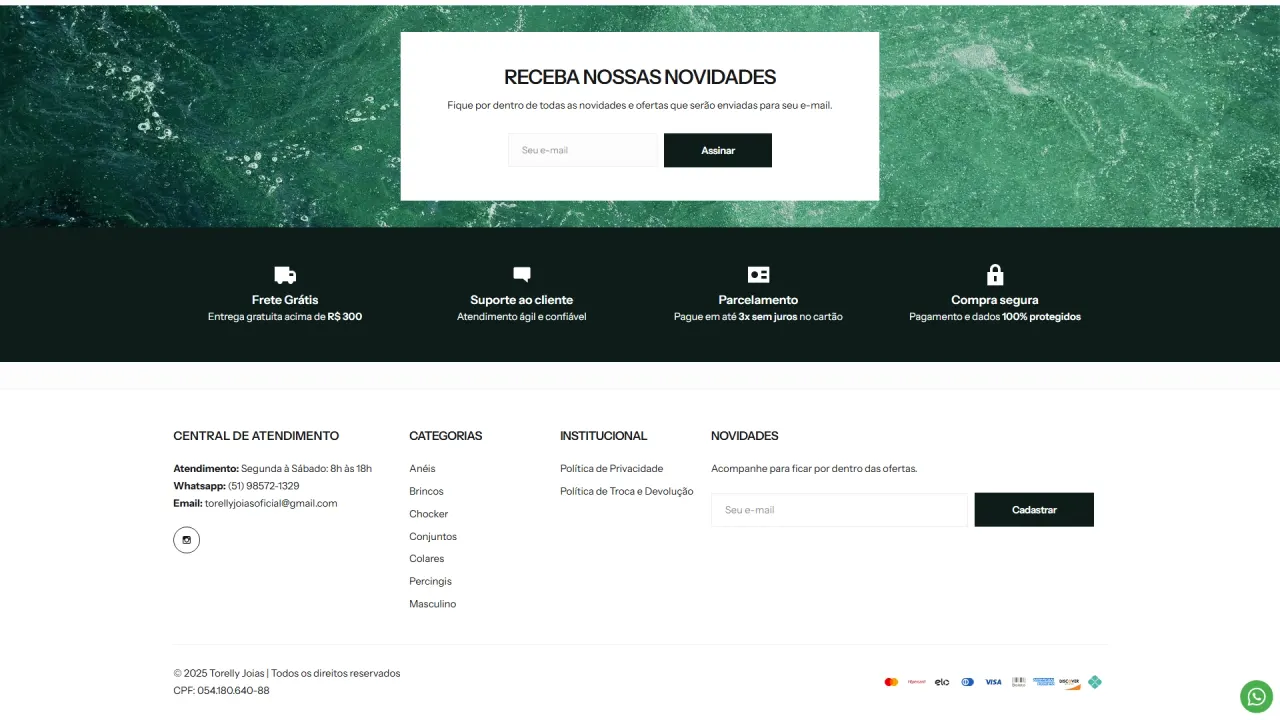Viewport: 1280px width, 720px height.
Task: Click 'Entrega gratuita acima de R$ 300'
Action: point(285,317)
